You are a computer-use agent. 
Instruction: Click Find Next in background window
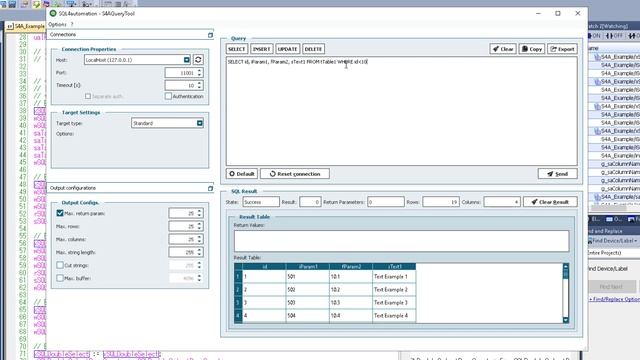pyautogui.click(x=611, y=287)
